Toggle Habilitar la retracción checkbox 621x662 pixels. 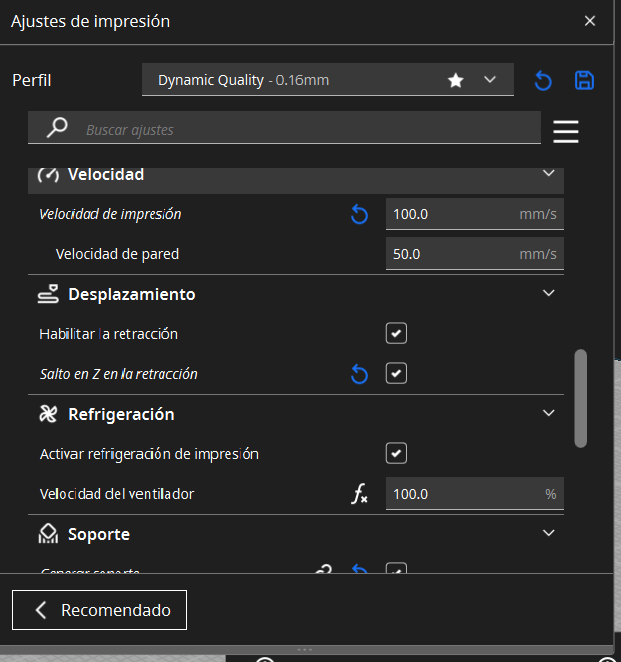pyautogui.click(x=396, y=334)
